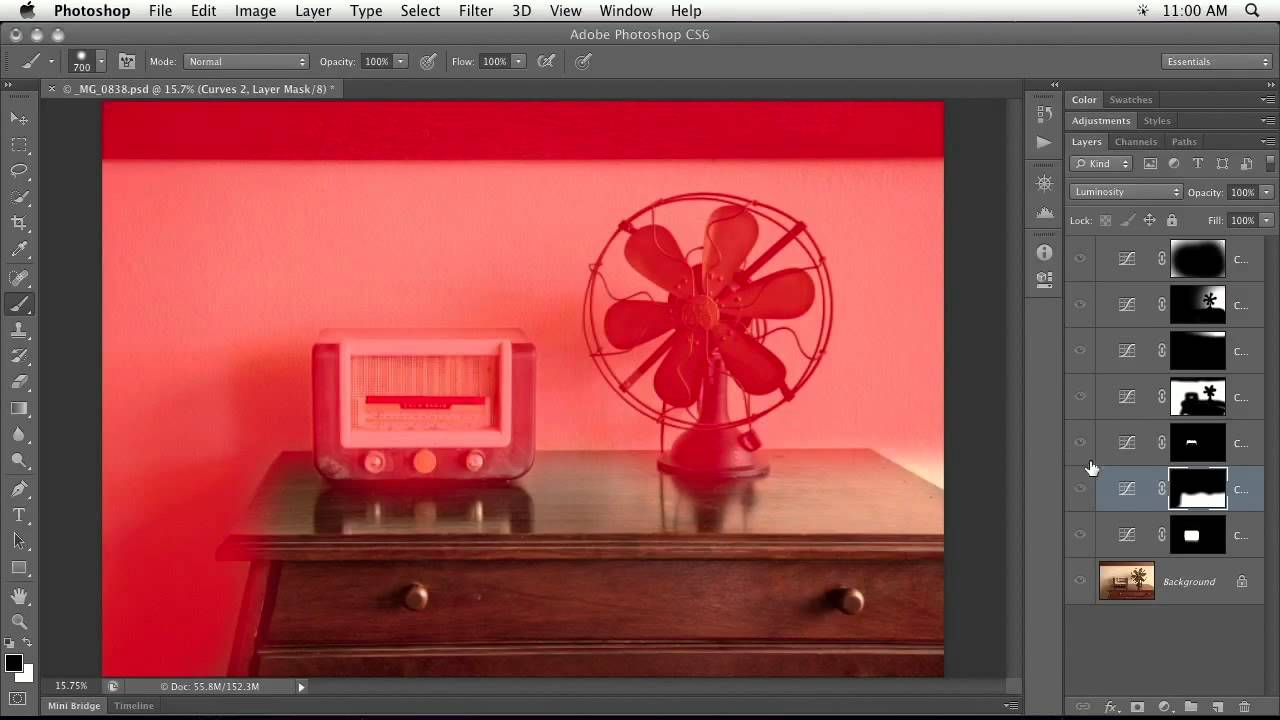The image size is (1280, 720).
Task: Select the Crop tool
Action: click(19, 223)
